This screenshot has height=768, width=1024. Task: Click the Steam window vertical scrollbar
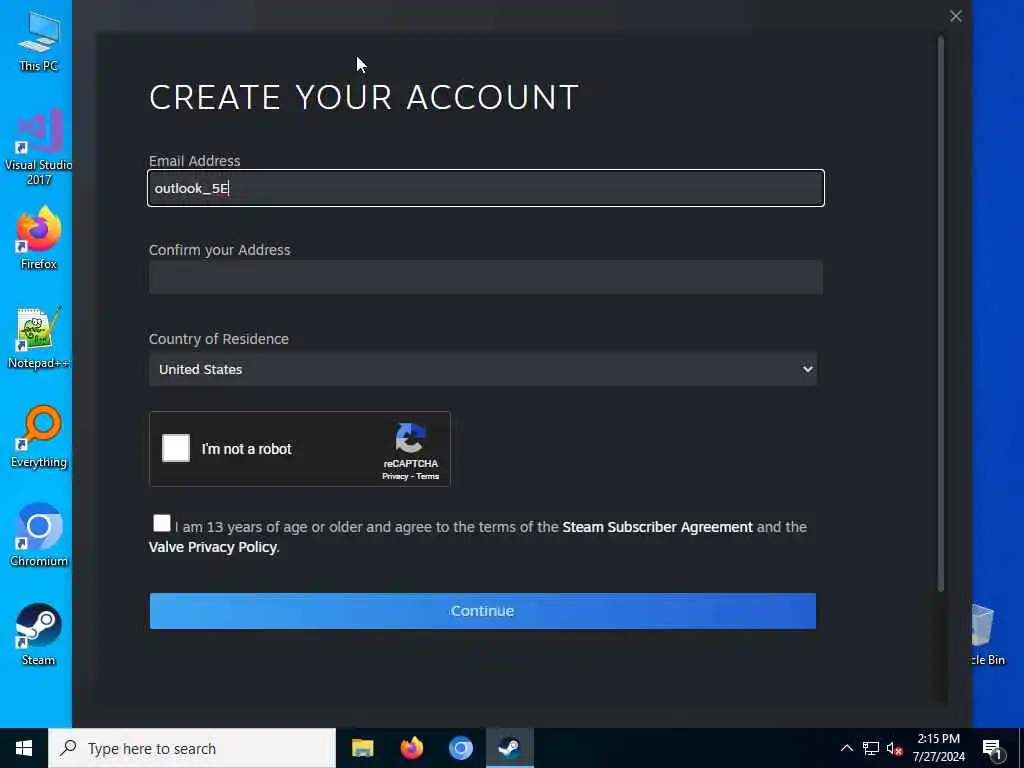pos(941,313)
